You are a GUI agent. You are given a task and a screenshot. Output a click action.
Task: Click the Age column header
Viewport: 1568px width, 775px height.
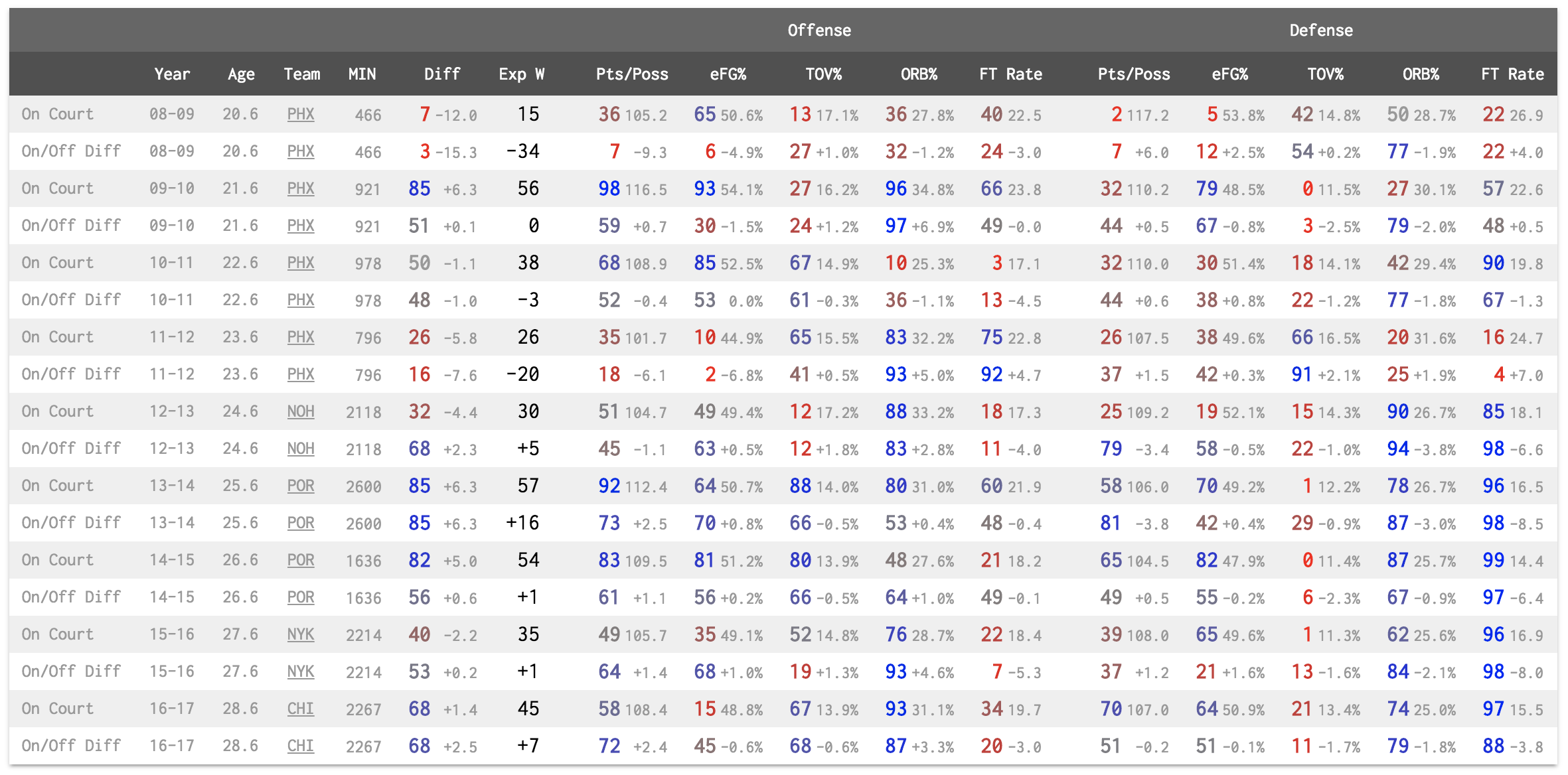[241, 74]
